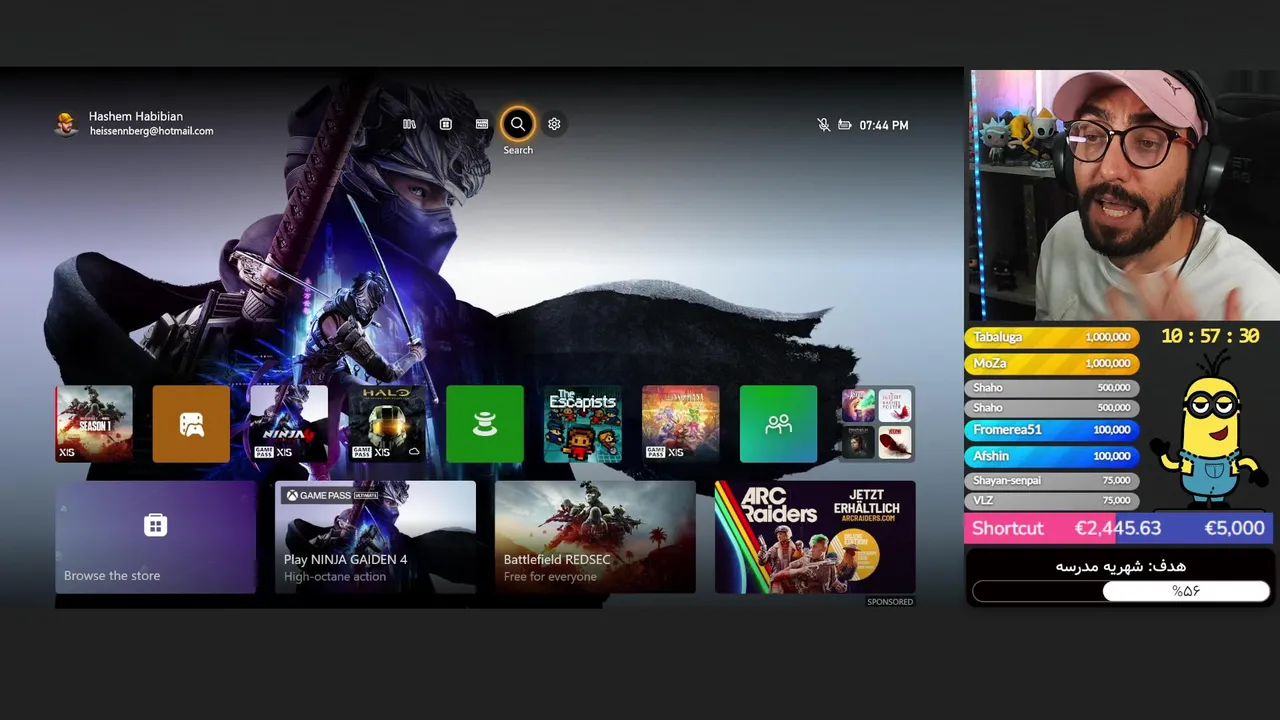The image size is (1280, 720).
Task: Launch the Ninja Gaiden 4 game tile
Action: pos(289,424)
